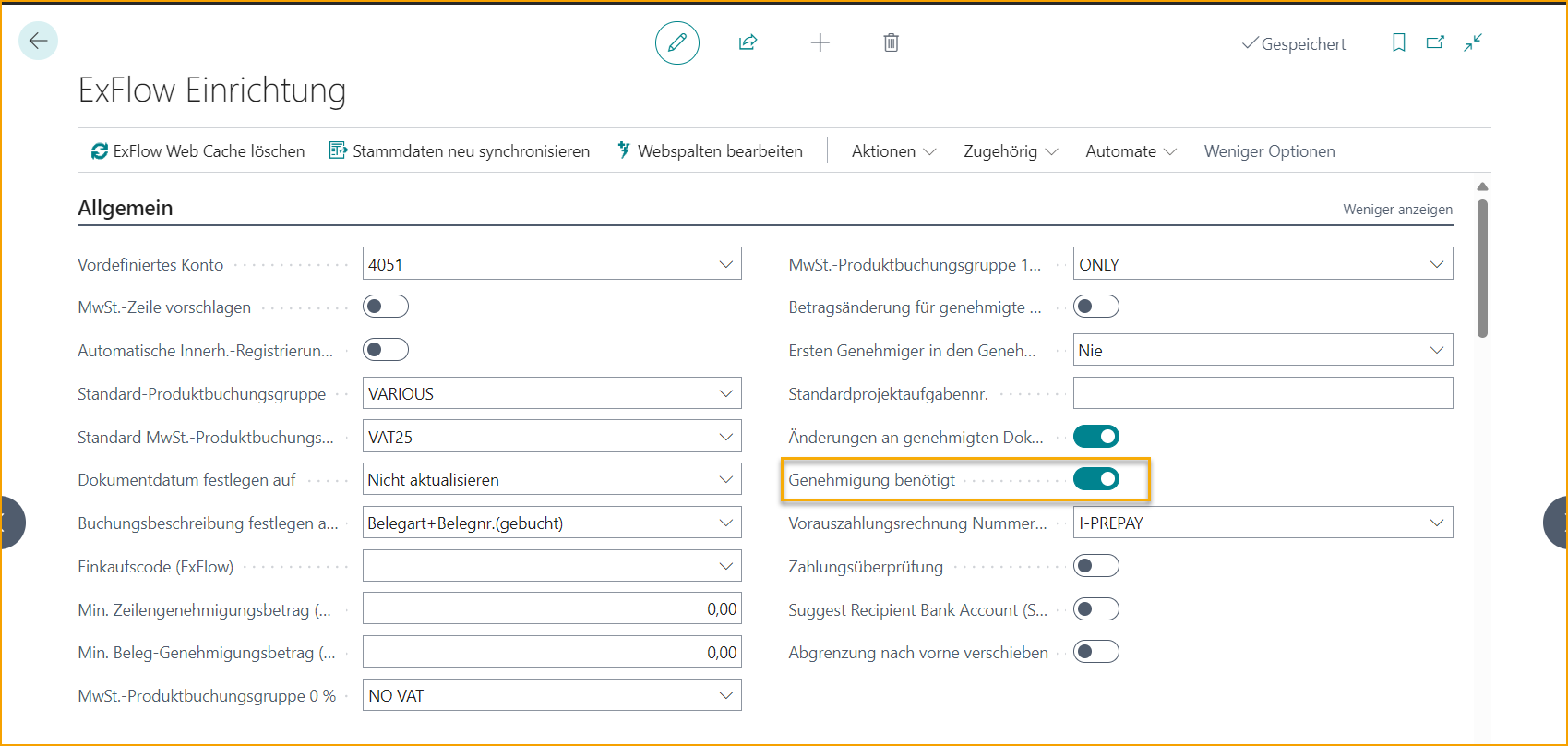Image resolution: width=1568 pixels, height=746 pixels.
Task: Click the Vordefiniertes Konto label
Action: tap(150, 265)
